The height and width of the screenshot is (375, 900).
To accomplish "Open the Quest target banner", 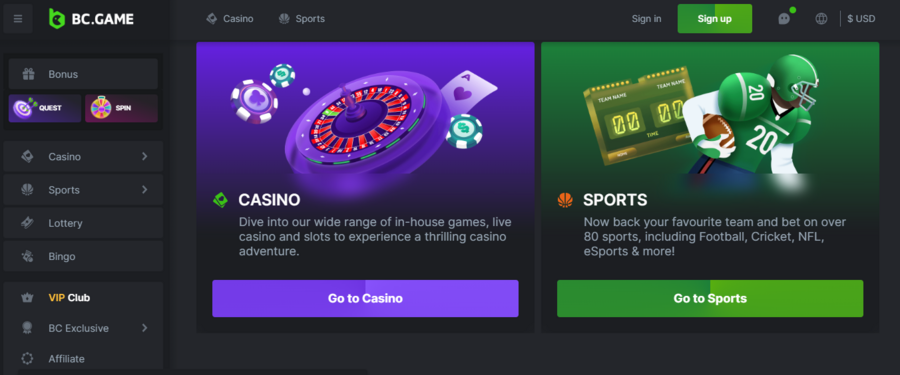I will [45, 108].
